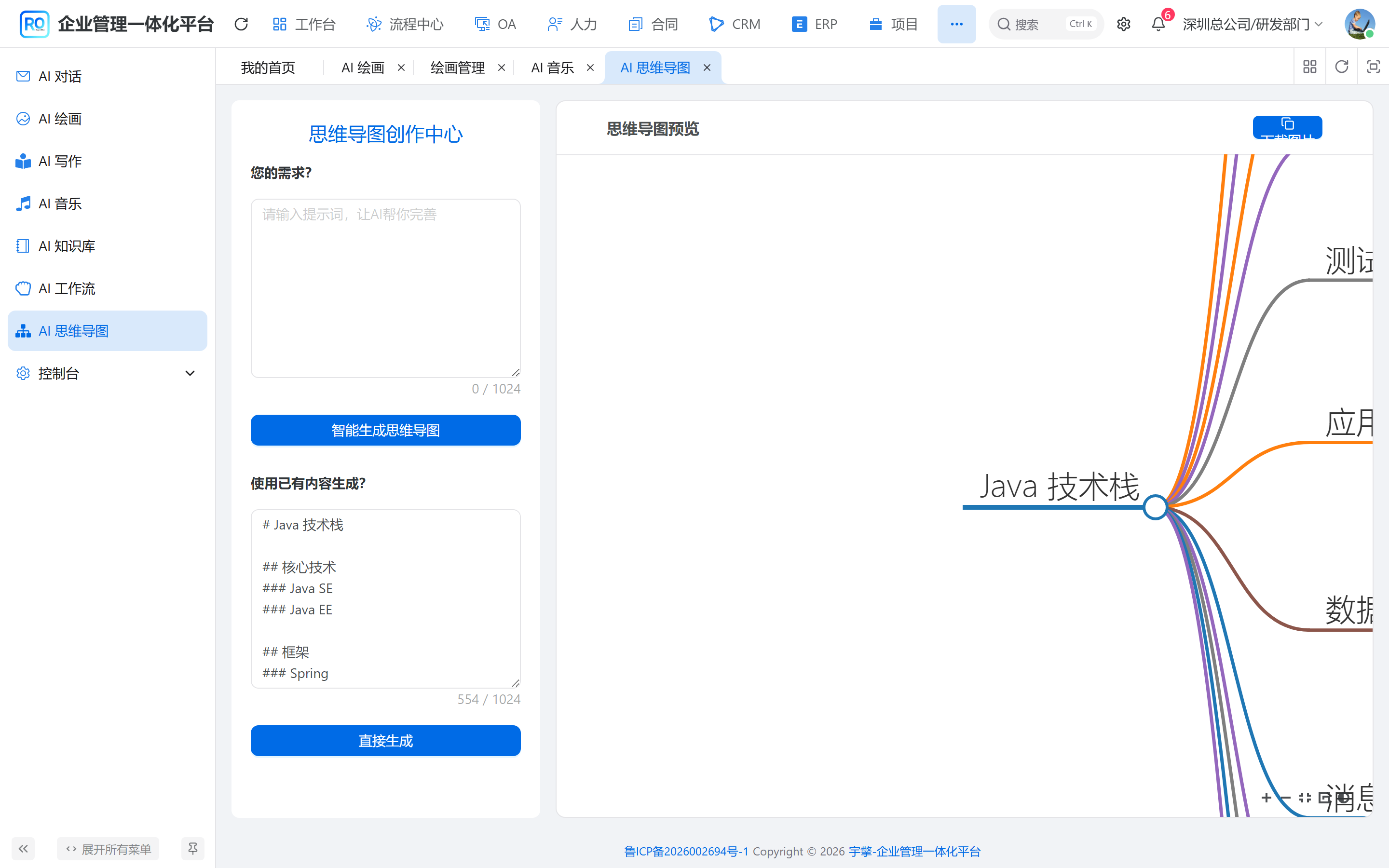Click the user avatar in the header
Screen dimensions: 1389x868
(x=1359, y=24)
